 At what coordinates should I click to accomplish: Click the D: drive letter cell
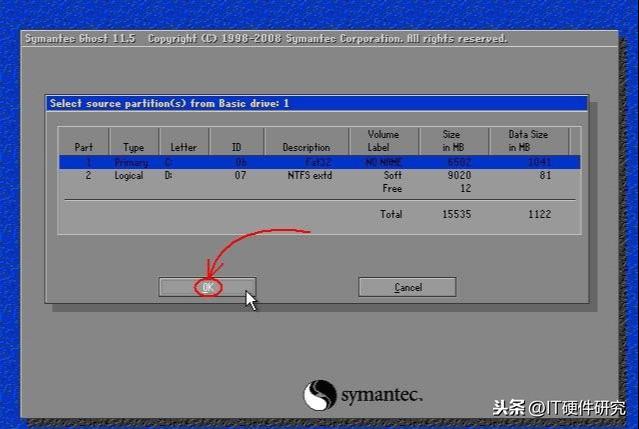coord(168,176)
